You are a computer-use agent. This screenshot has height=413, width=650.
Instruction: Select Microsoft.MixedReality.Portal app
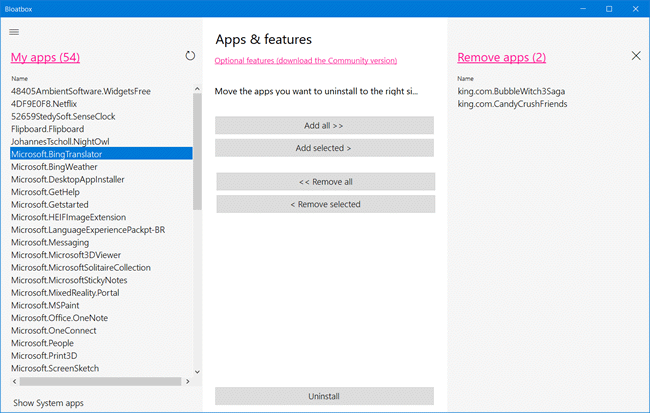click(101, 292)
